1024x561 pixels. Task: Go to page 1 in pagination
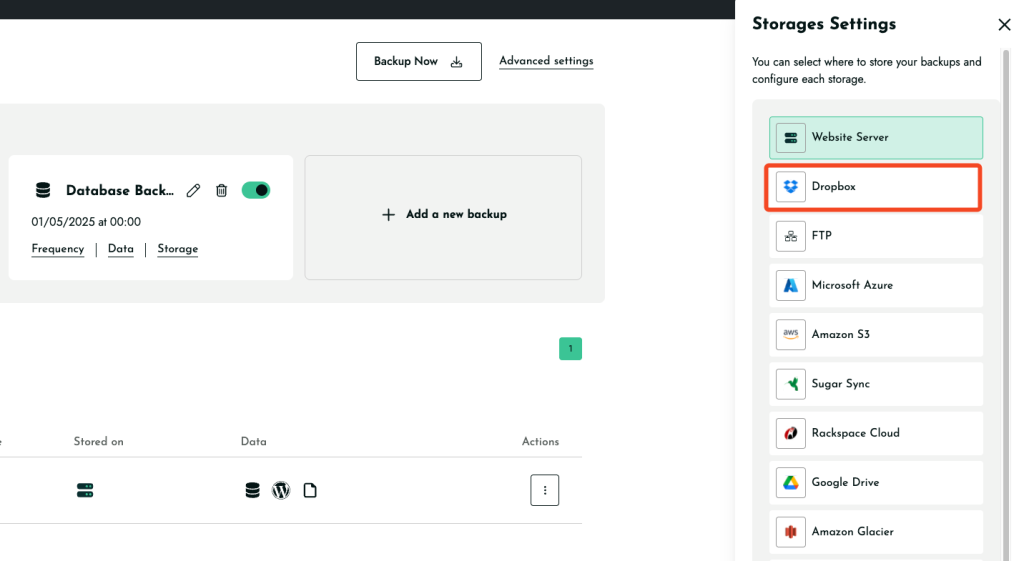pyautogui.click(x=570, y=349)
